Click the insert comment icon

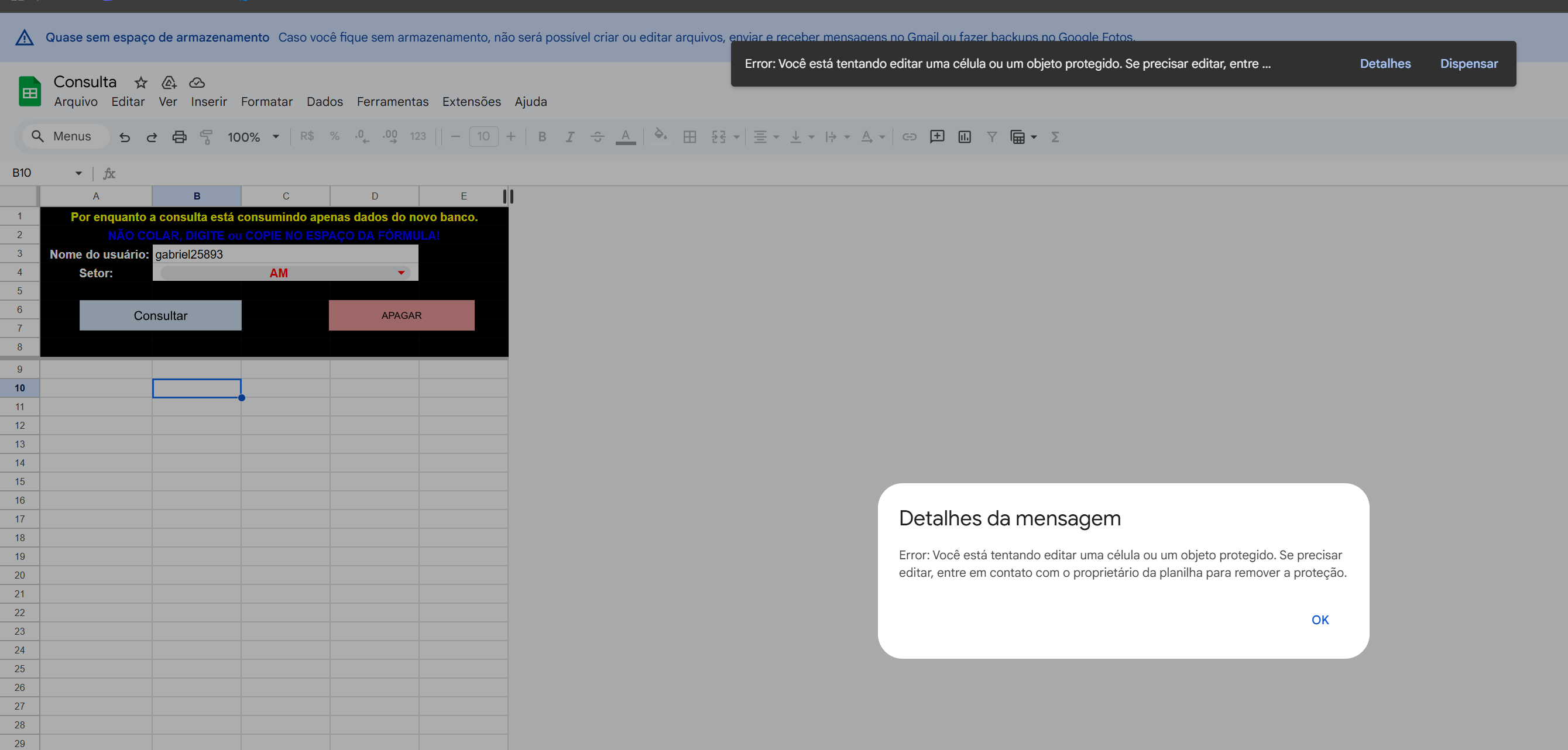pyautogui.click(x=937, y=137)
